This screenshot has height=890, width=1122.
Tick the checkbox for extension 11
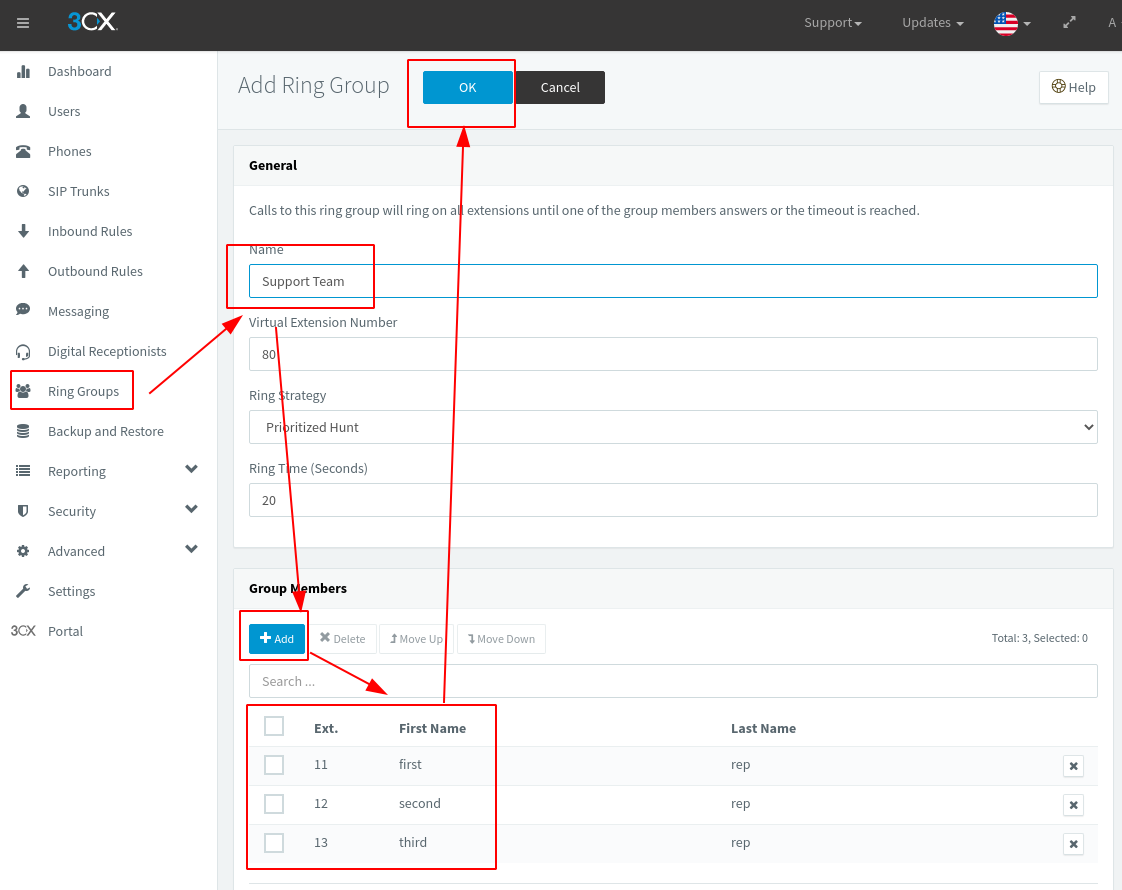(x=274, y=765)
